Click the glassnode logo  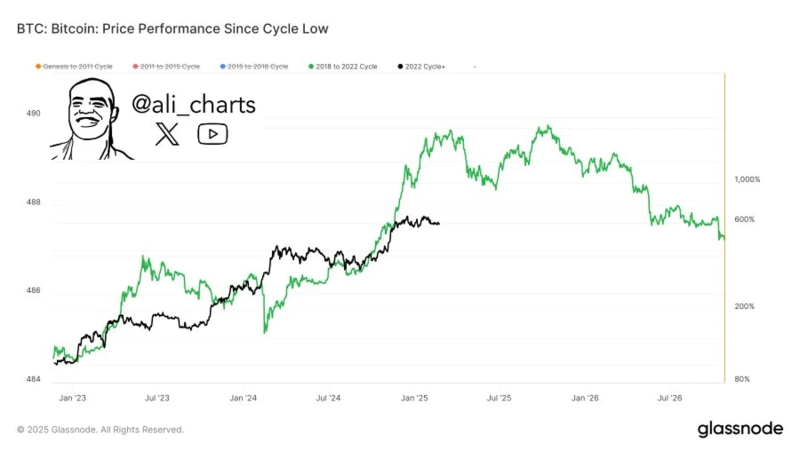tap(739, 429)
